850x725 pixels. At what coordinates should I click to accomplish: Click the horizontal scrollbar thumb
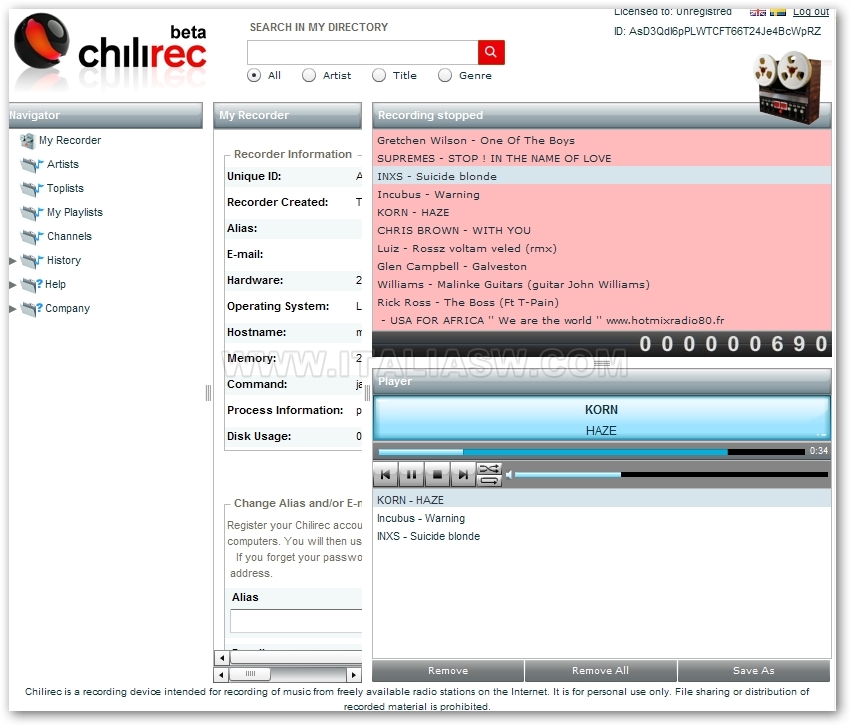pyautogui.click(x=250, y=675)
